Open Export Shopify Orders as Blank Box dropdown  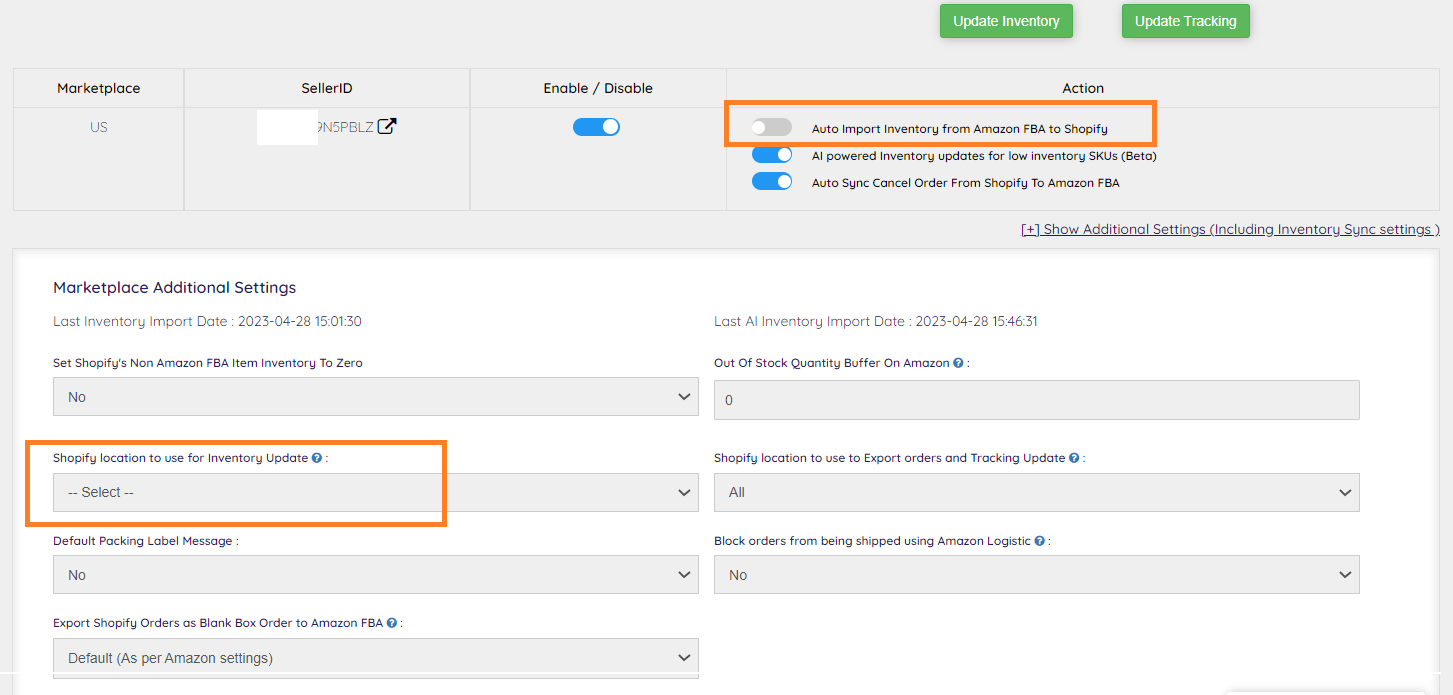click(x=375, y=658)
